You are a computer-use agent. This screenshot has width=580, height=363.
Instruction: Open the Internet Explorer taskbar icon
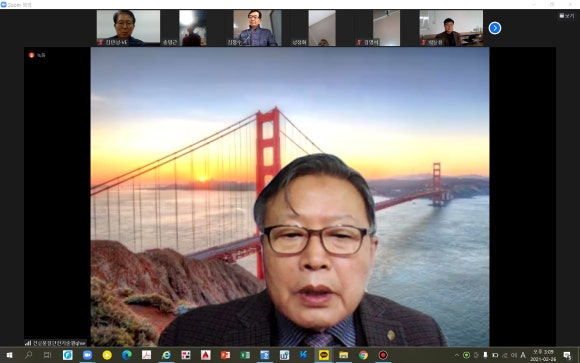pyautogui.click(x=166, y=355)
